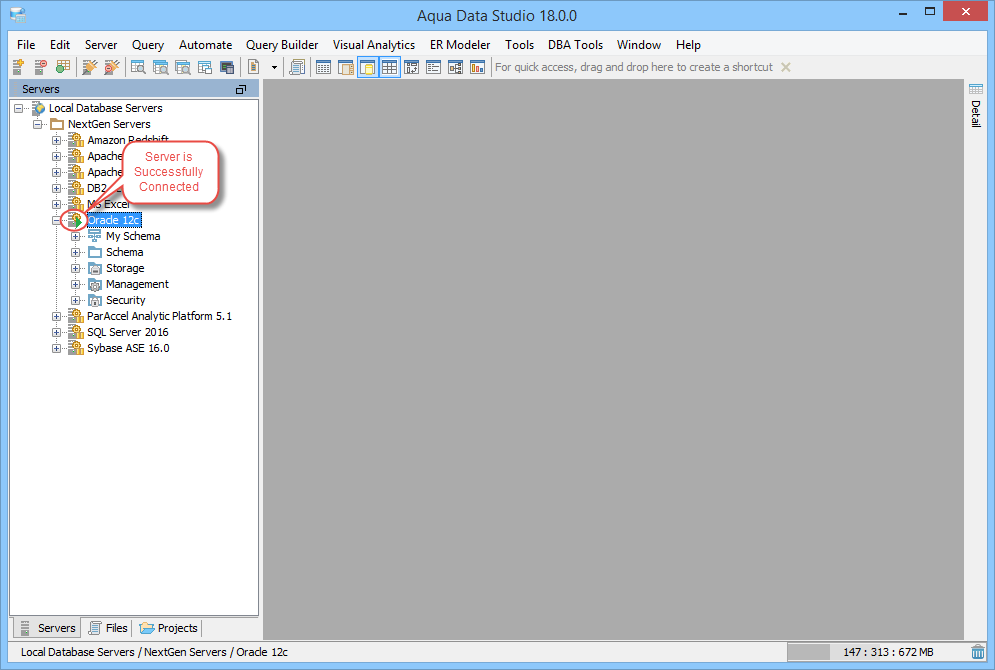Viewport: 995px width, 670px height.
Task: Click the table icon above the Detail label
Action: 975,89
